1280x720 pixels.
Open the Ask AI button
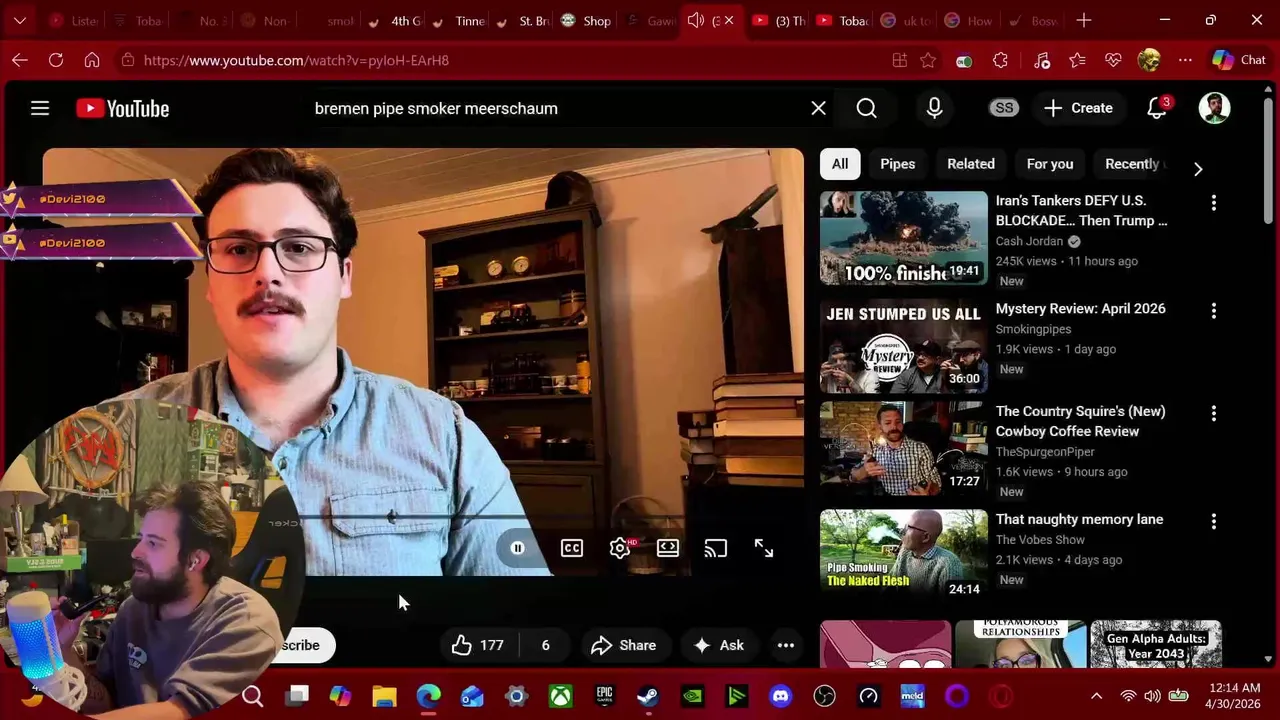[x=717, y=645]
